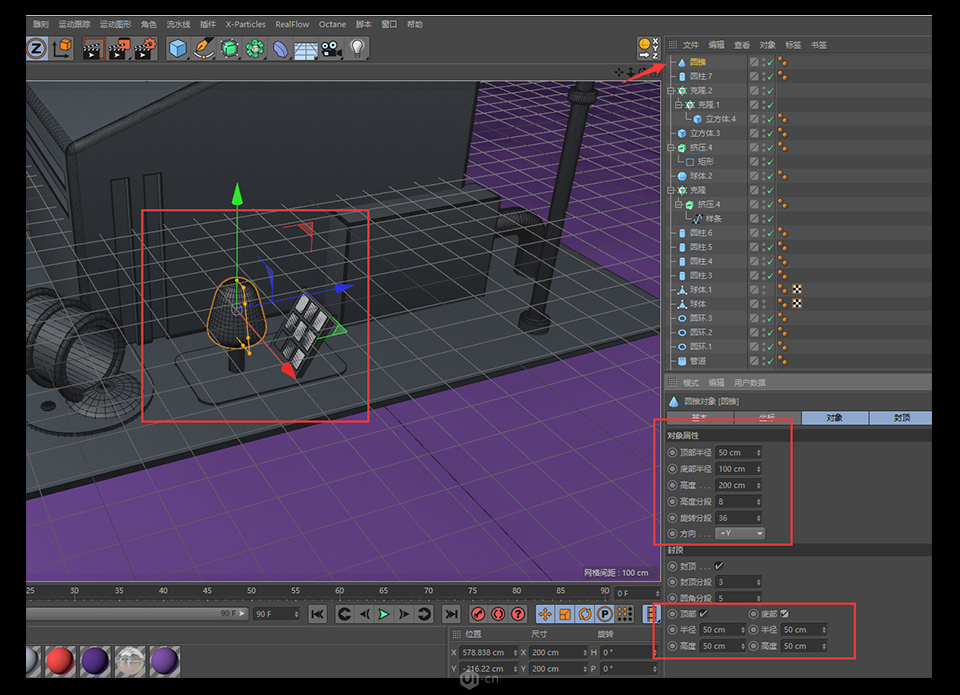Viewport: 960px width, 695px height.
Task: Open the X-Particles menu
Action: [x=245, y=24]
